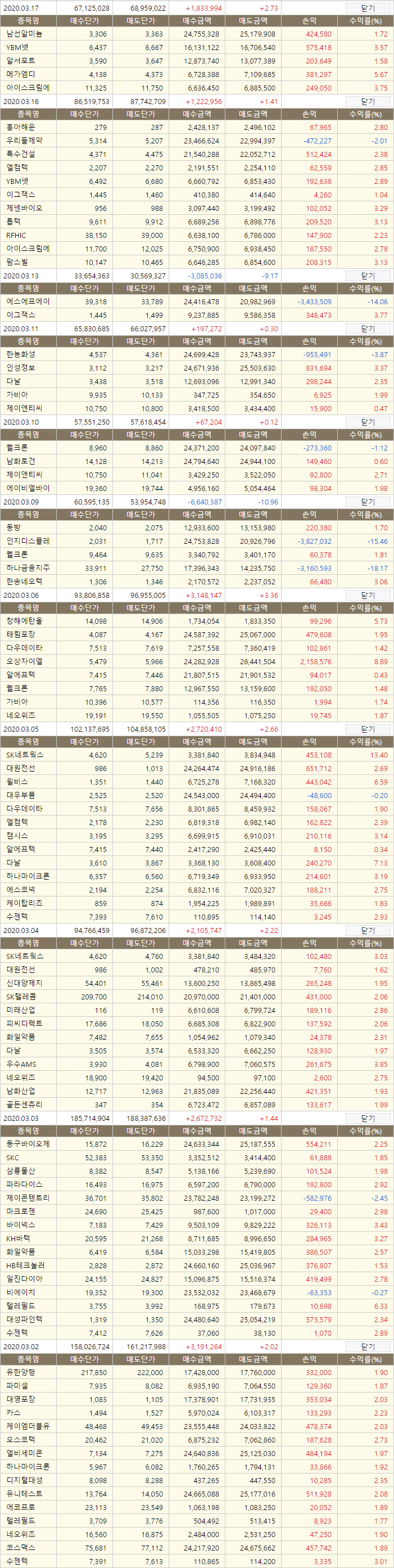Click 태림포장 stock name
Screen dimensions: 394x1568
tap(21, 635)
